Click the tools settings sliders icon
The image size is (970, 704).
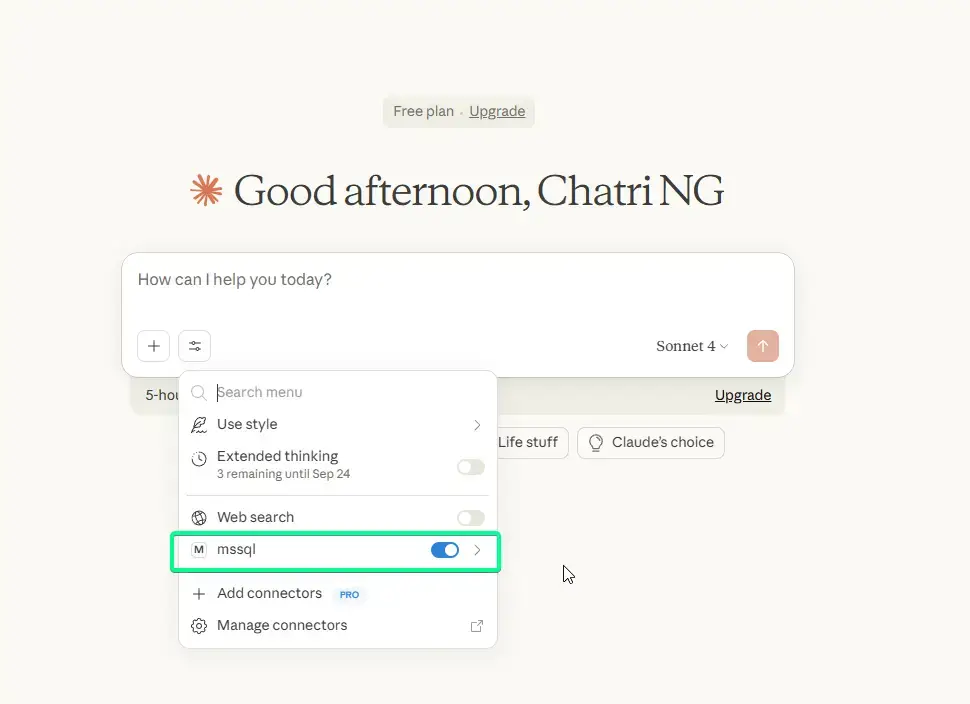point(195,346)
